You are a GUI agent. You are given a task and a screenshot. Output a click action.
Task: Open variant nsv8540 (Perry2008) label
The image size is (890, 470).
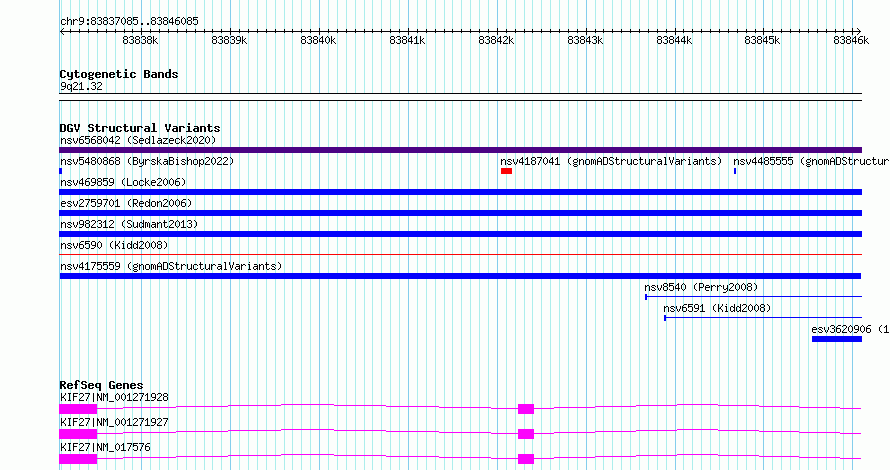(x=701, y=287)
